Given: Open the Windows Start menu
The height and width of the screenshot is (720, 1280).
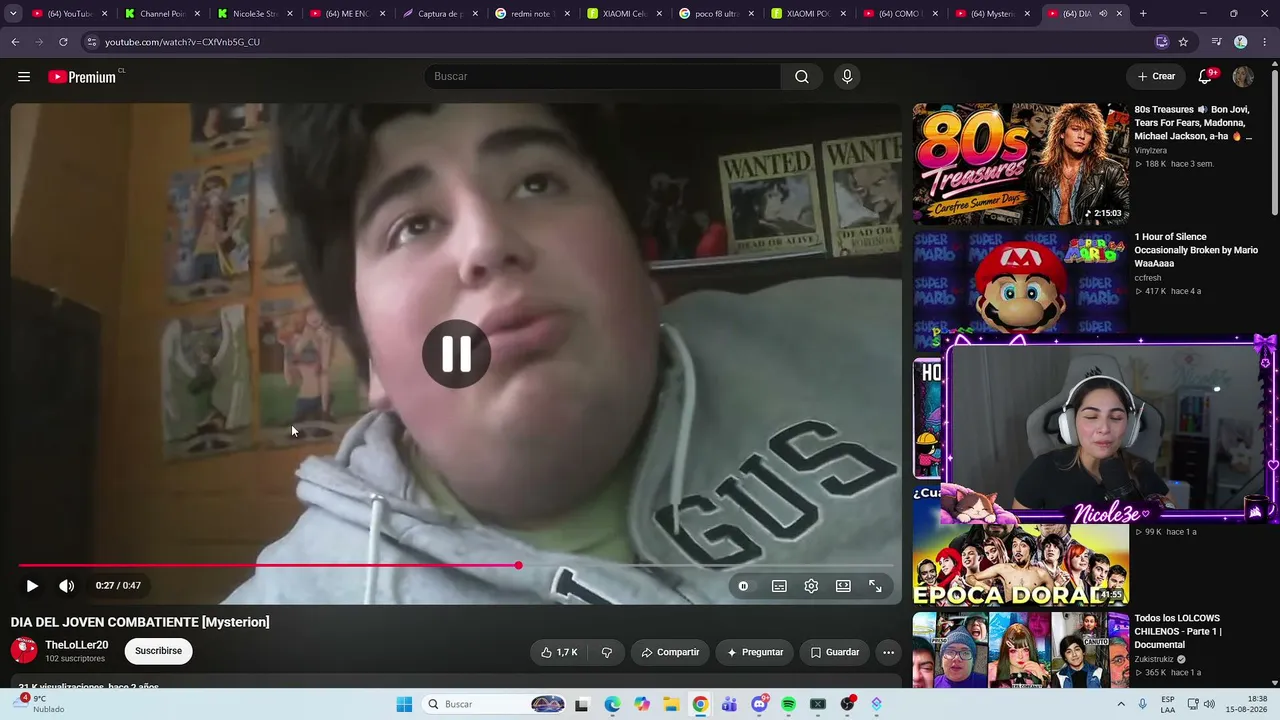Looking at the screenshot, I should coord(404,704).
